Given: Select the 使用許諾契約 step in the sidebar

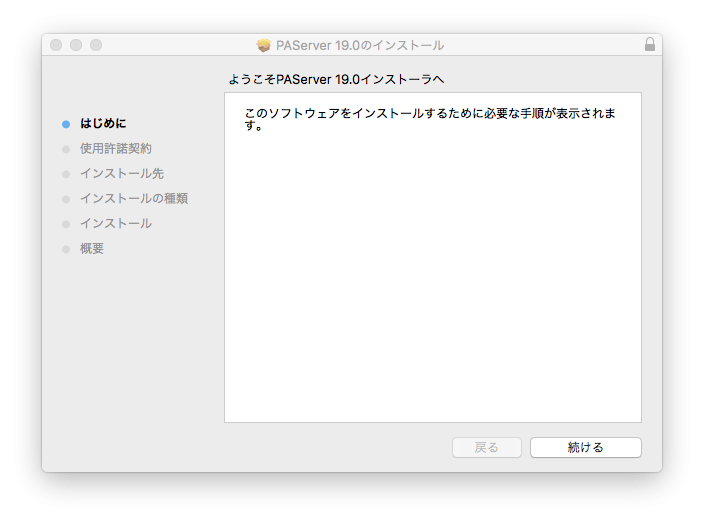Looking at the screenshot, I should [116, 149].
